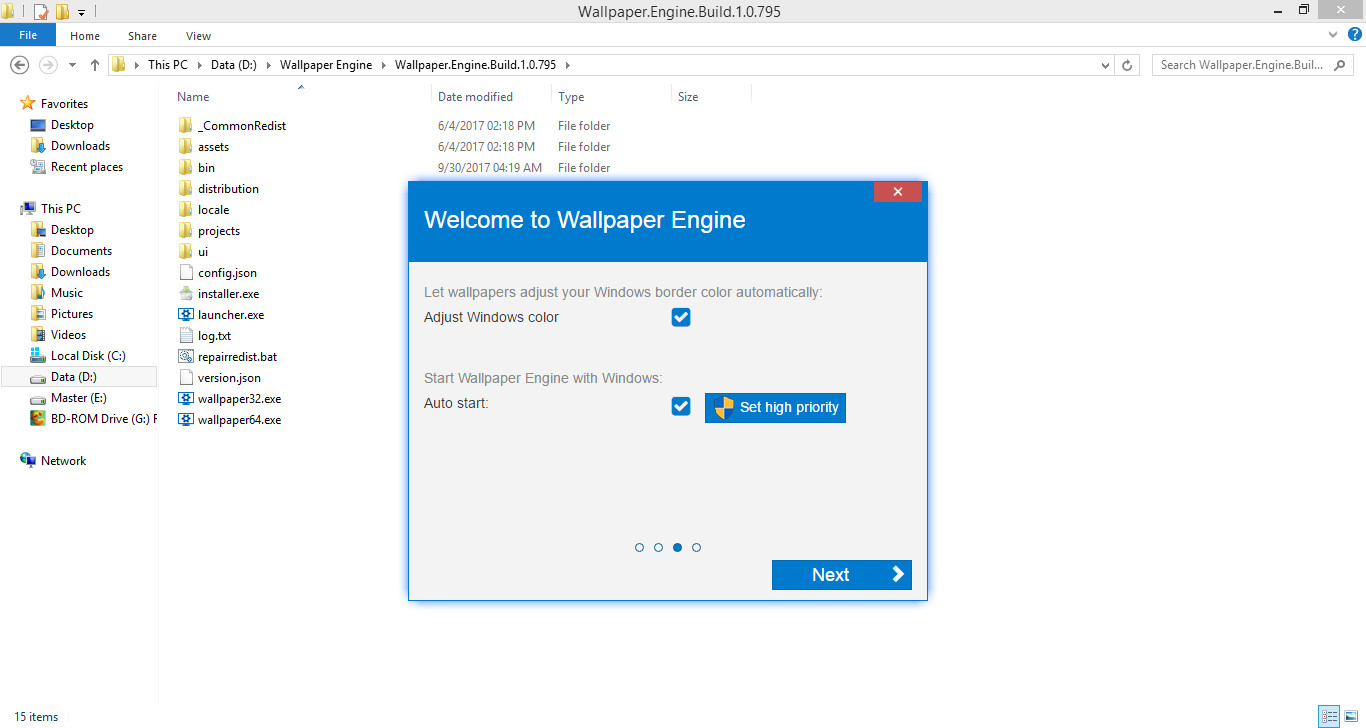Click the Next button in wizard
The width and height of the screenshot is (1366, 728).
(842, 575)
